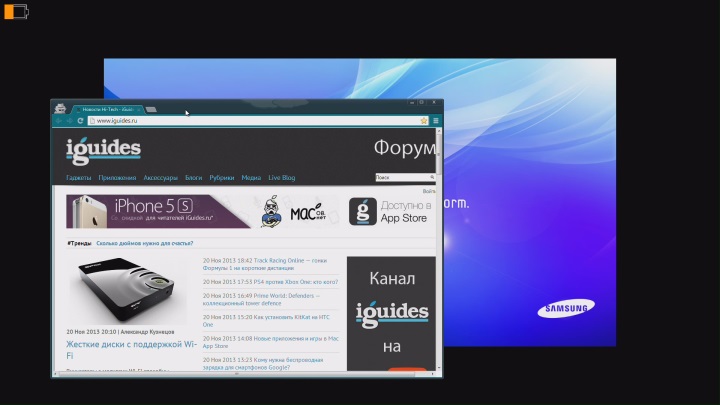
Task: Click the Доступно в App Store text
Action: point(405,212)
